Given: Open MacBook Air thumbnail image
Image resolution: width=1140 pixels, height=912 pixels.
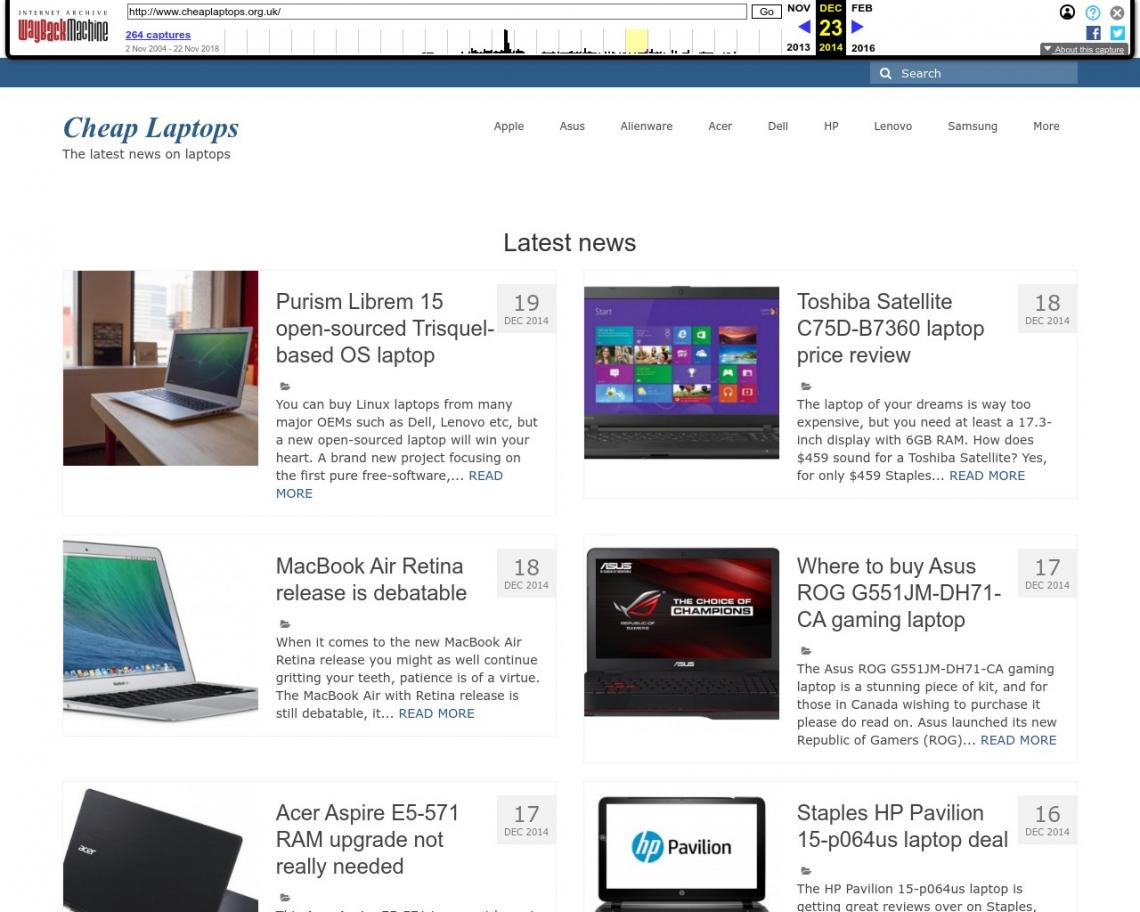Looking at the screenshot, I should [x=161, y=631].
